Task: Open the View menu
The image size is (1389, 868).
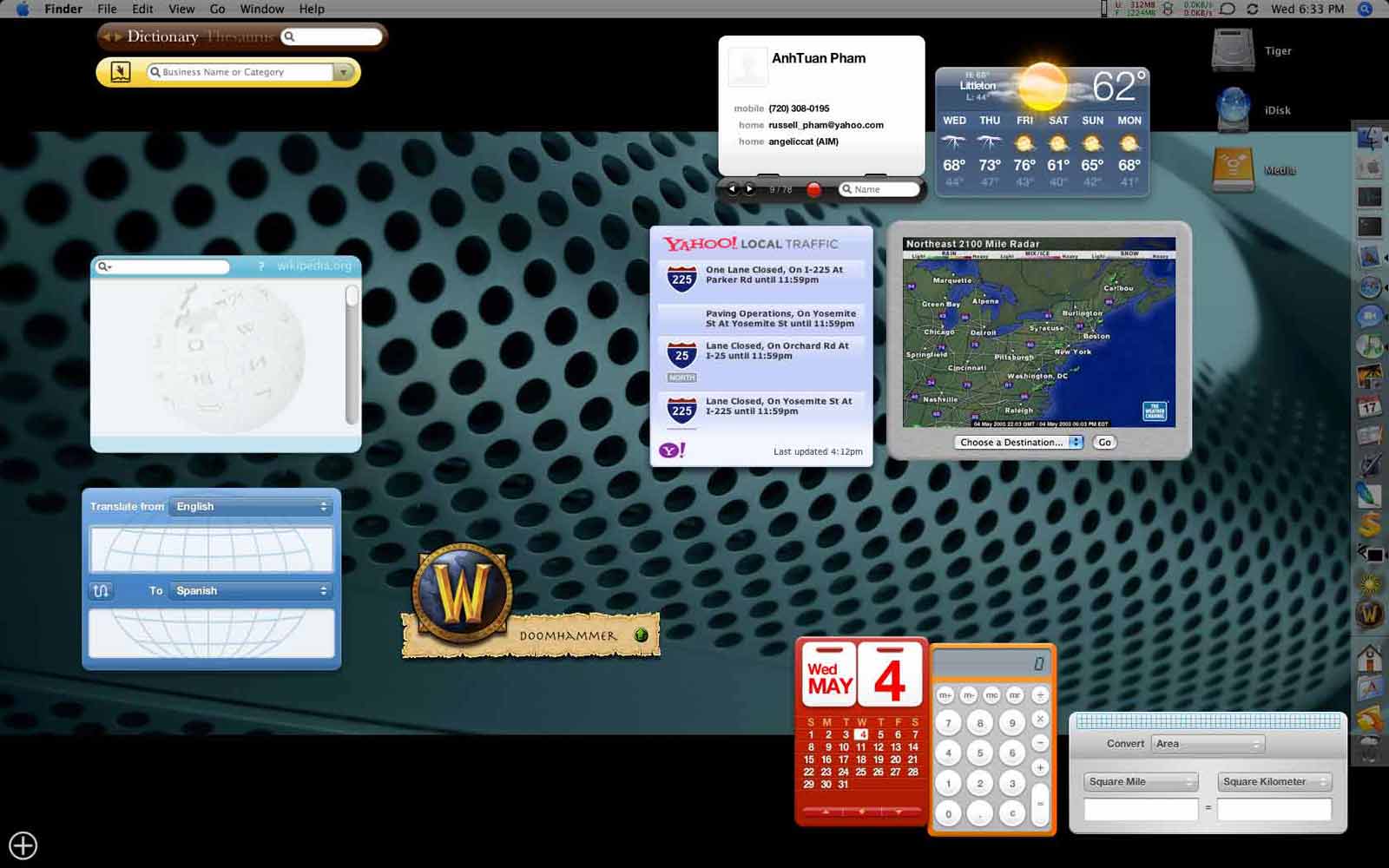Action: [x=181, y=9]
